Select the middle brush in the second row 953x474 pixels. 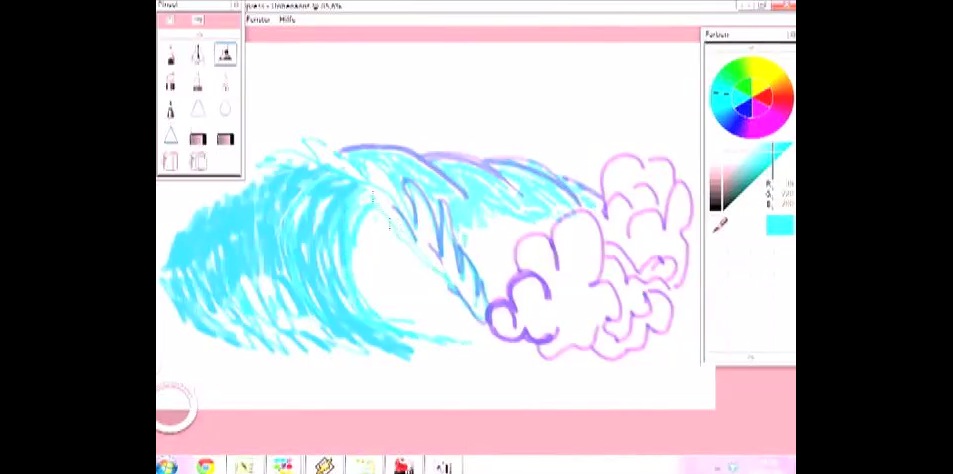coord(198,82)
